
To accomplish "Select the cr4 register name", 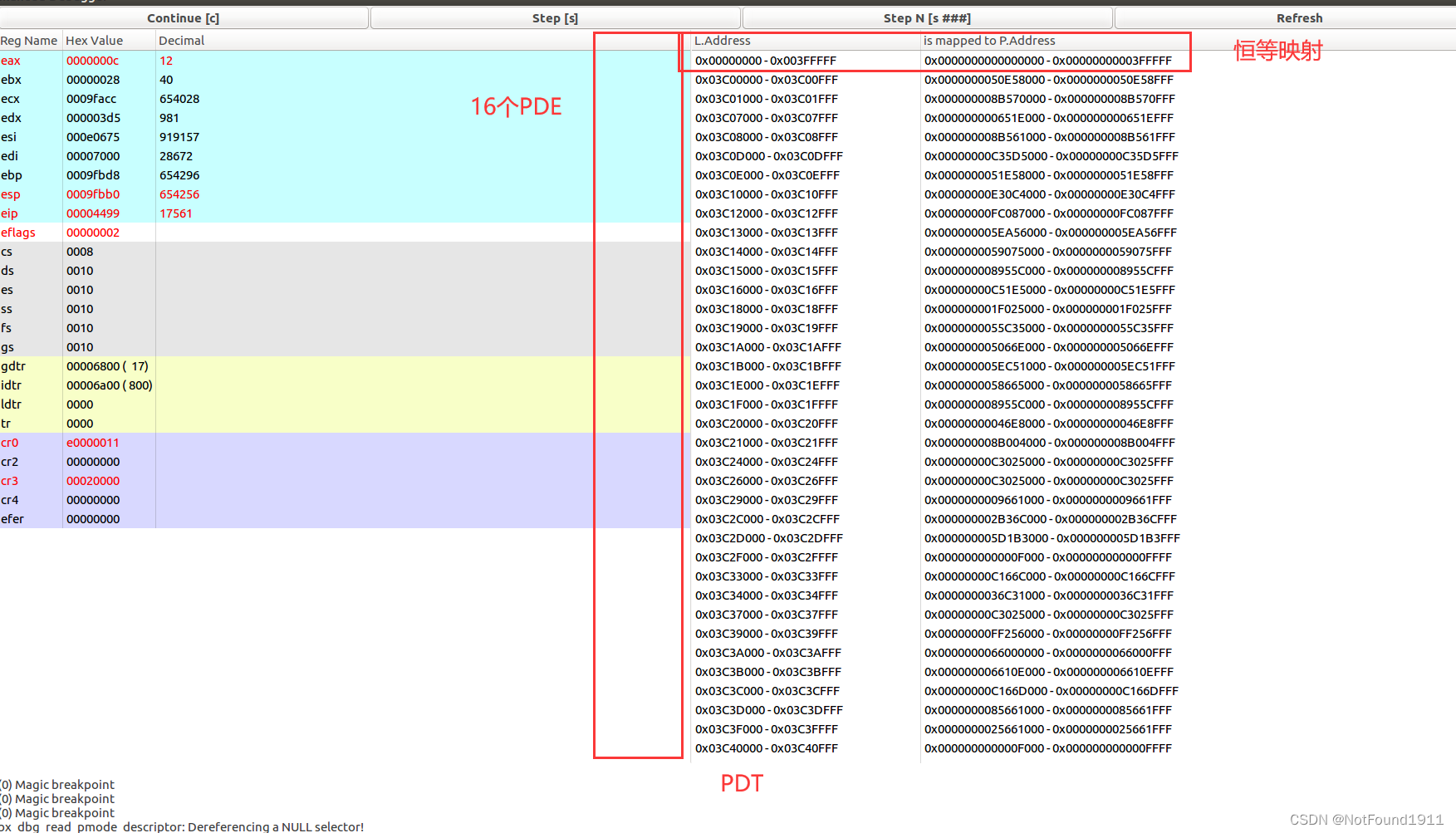I will pos(10,500).
